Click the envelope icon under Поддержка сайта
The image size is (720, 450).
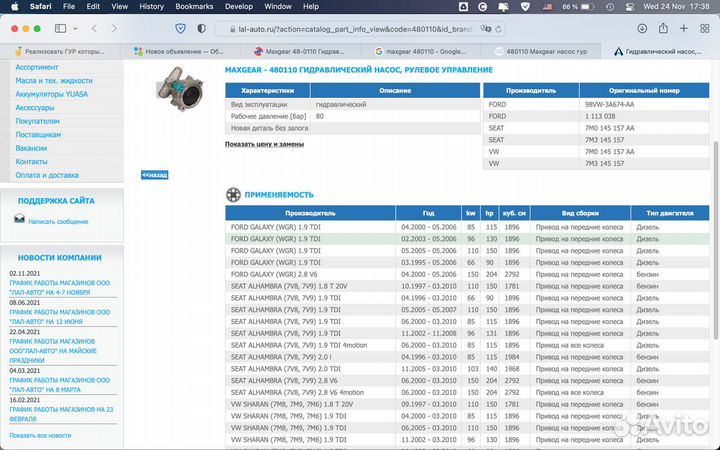(19, 221)
